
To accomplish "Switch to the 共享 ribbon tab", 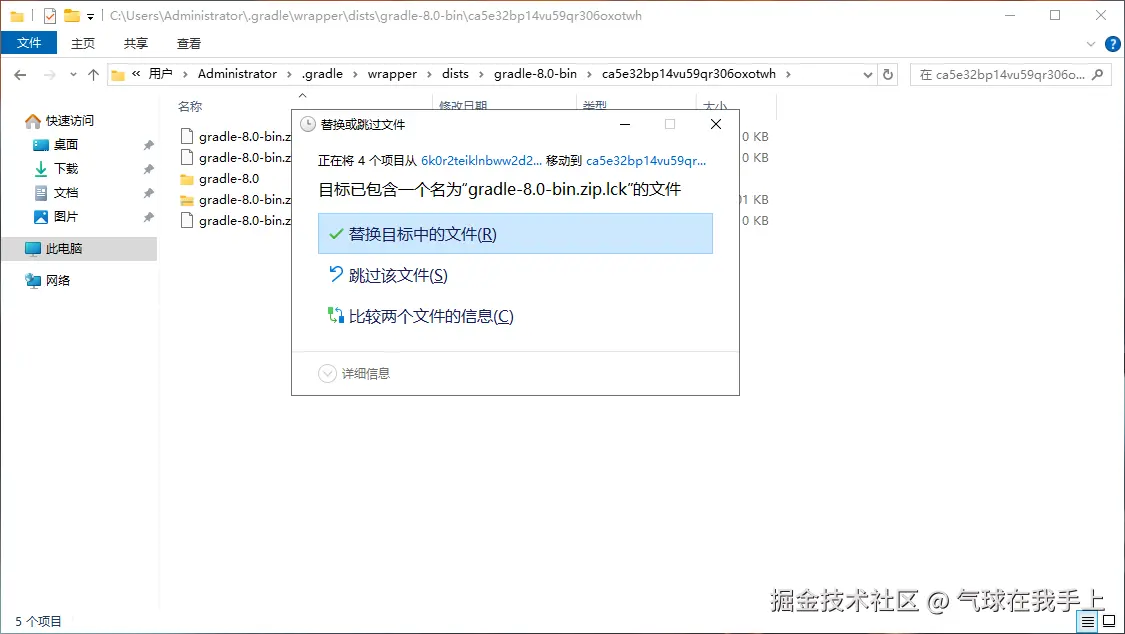I will coord(136,44).
